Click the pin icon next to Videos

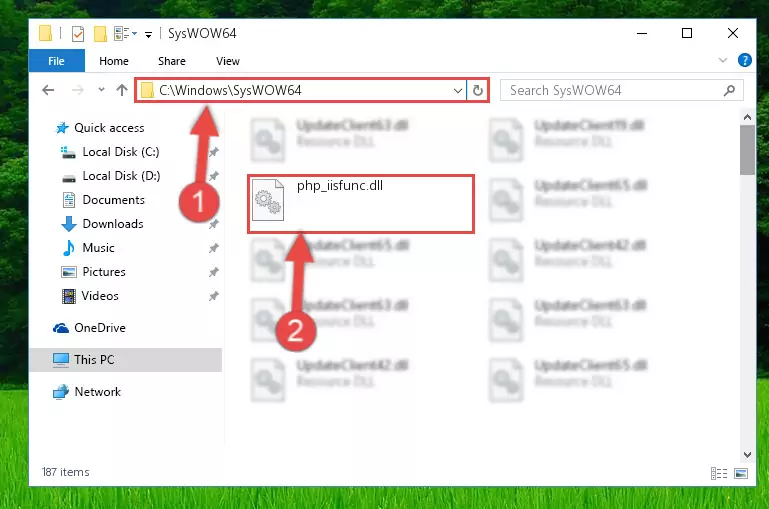click(213, 296)
